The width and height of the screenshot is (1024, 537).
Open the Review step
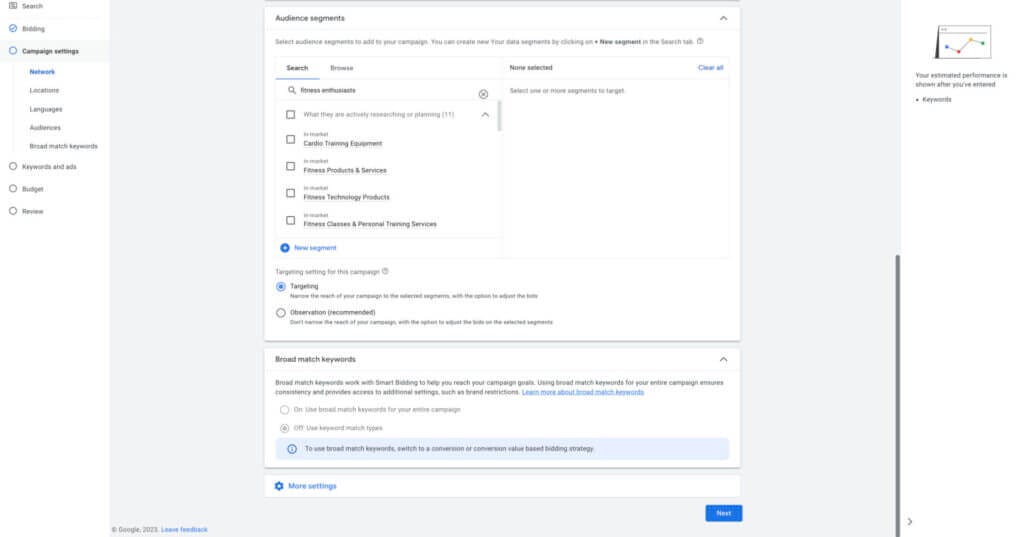click(33, 211)
